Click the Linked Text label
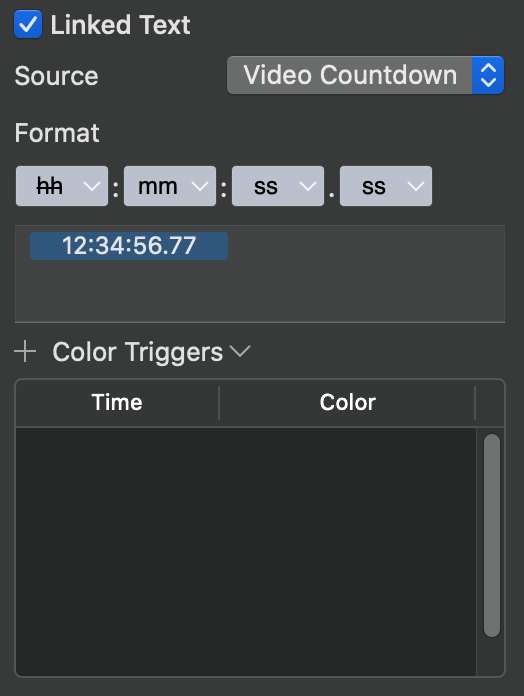Screen dimensions: 524x696 (x=120, y=24)
